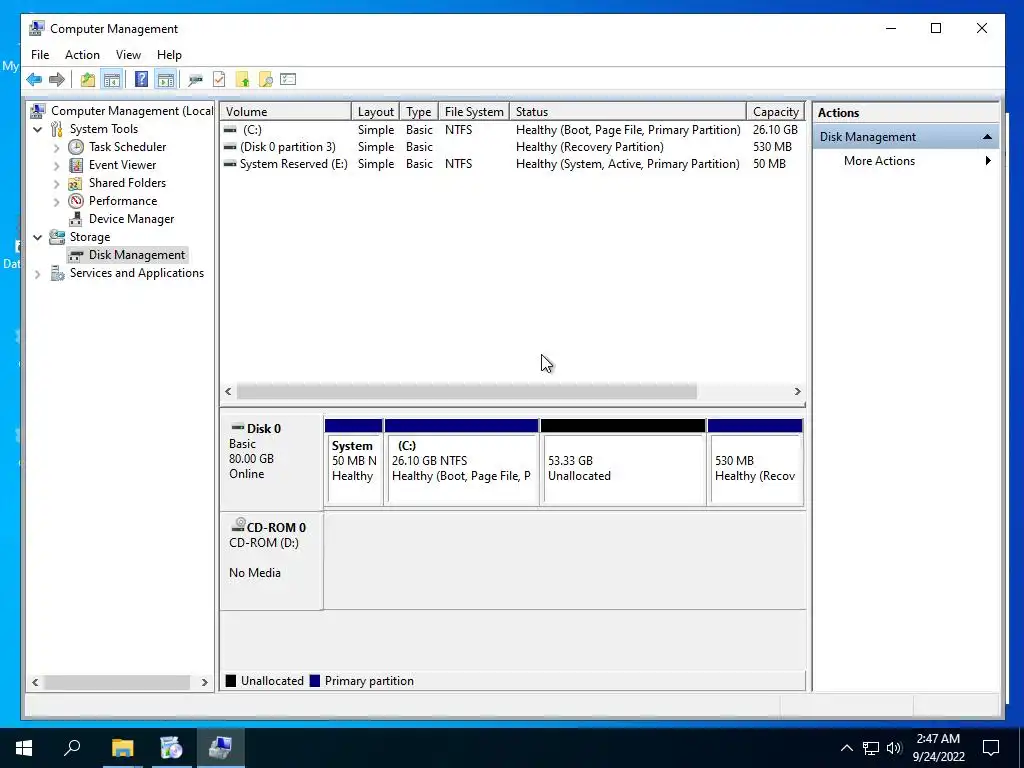Collapse the Storage node

[x=37, y=237]
